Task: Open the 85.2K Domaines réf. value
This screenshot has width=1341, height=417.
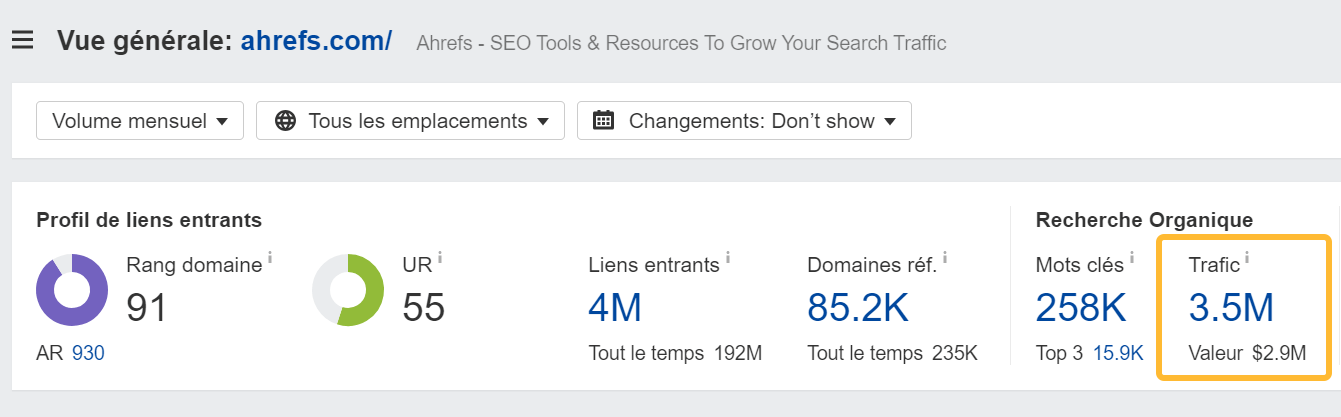Action: pyautogui.click(x=858, y=308)
